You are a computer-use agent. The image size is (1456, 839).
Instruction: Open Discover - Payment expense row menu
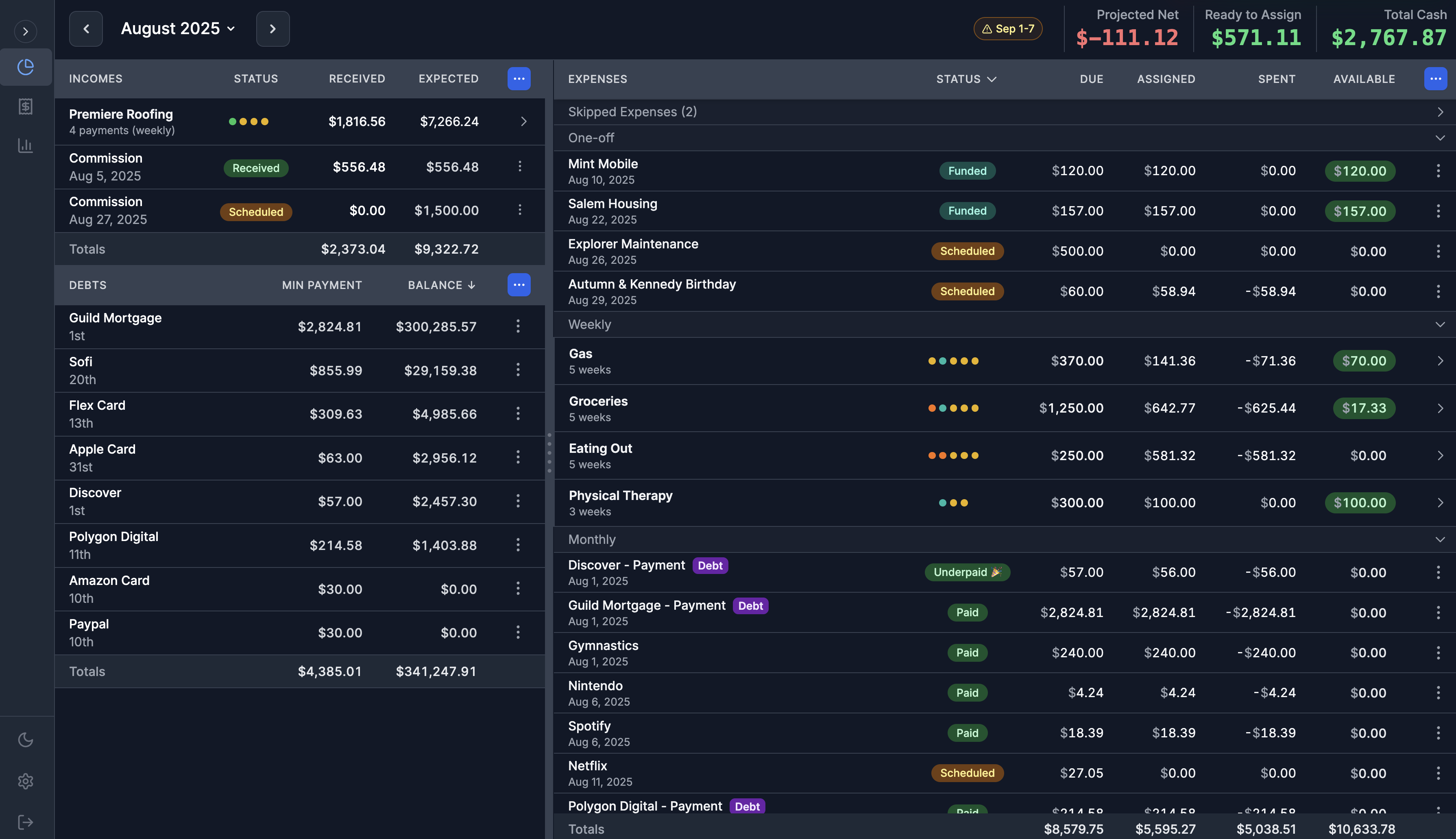(x=1438, y=572)
